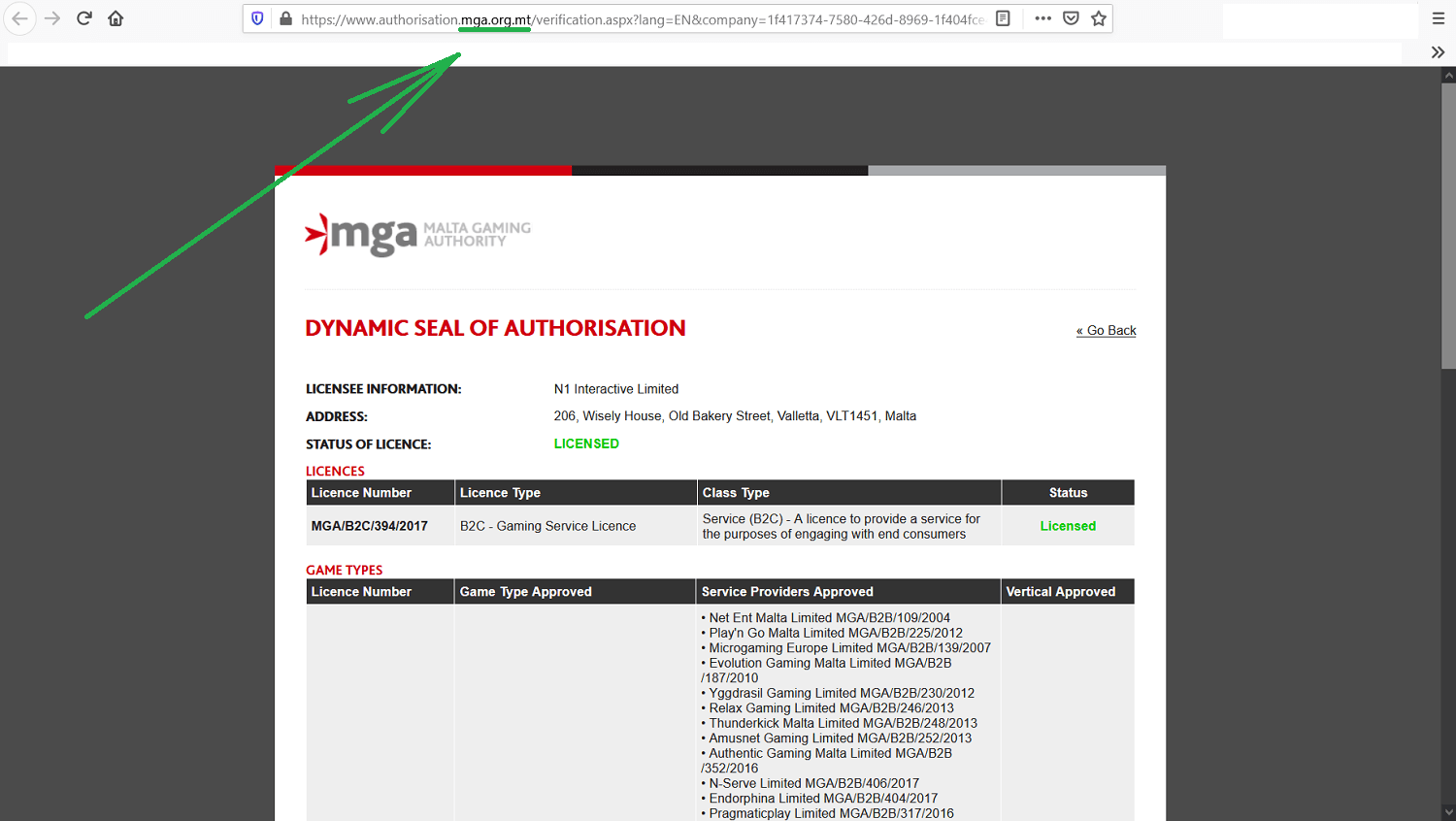Show site security info via padlock
The width and height of the screenshot is (1456, 821).
click(285, 18)
